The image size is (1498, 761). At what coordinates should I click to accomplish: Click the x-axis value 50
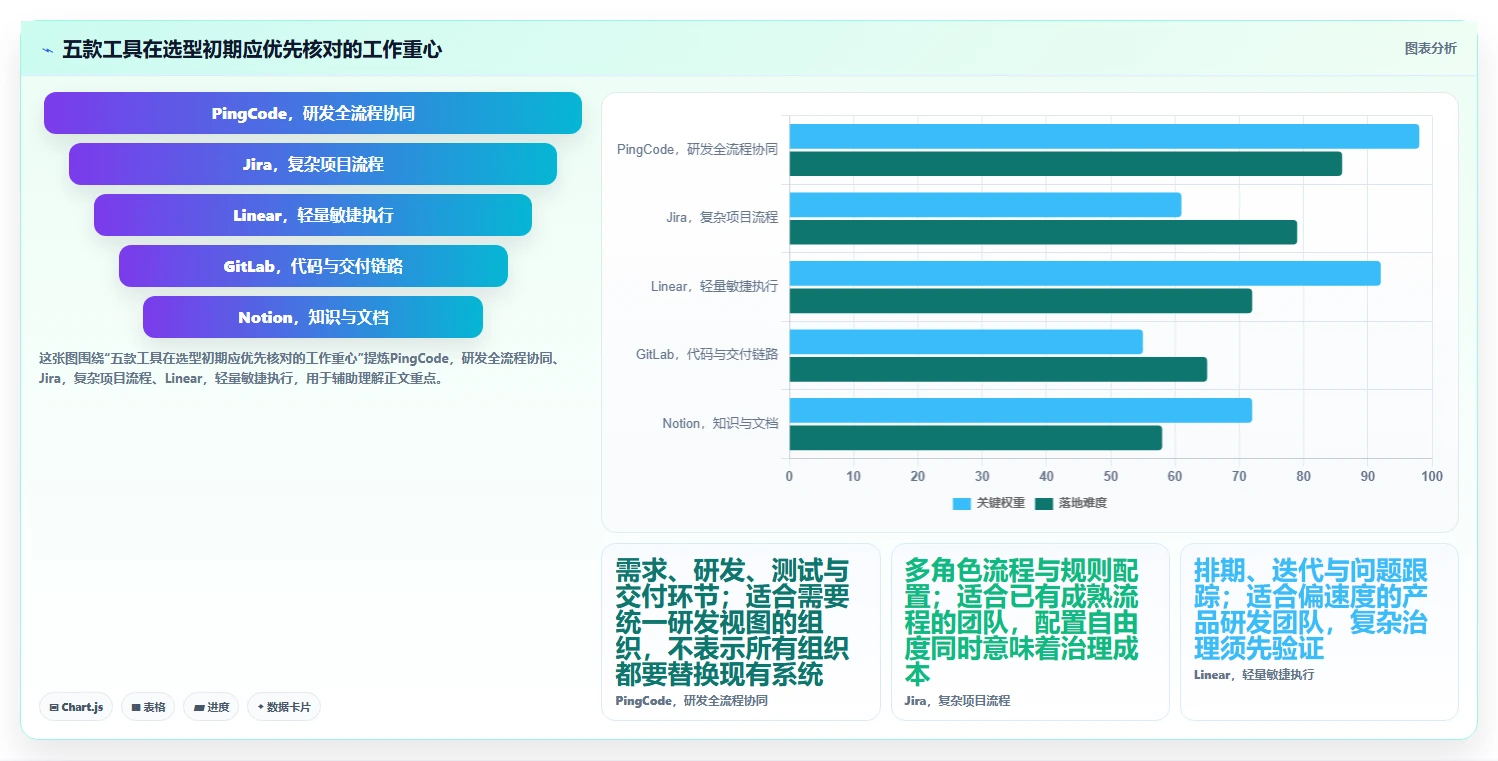point(1111,476)
